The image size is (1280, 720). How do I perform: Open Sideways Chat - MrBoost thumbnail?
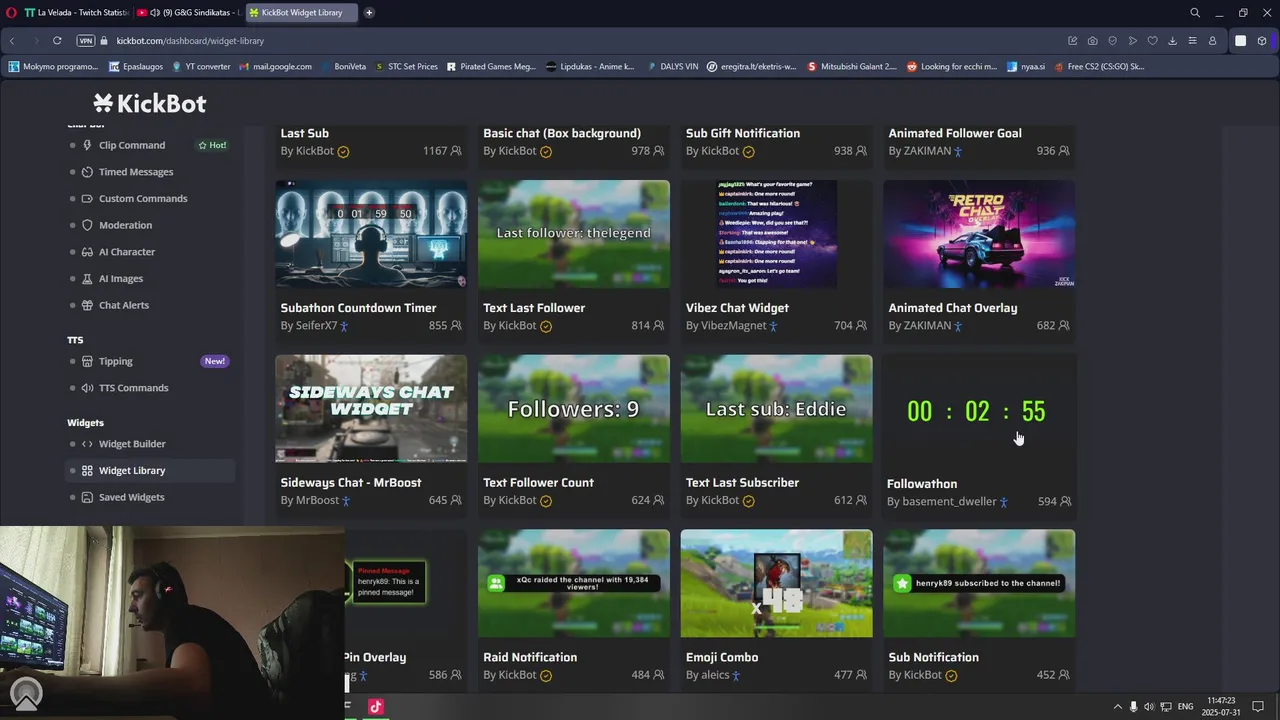pyautogui.click(x=371, y=408)
